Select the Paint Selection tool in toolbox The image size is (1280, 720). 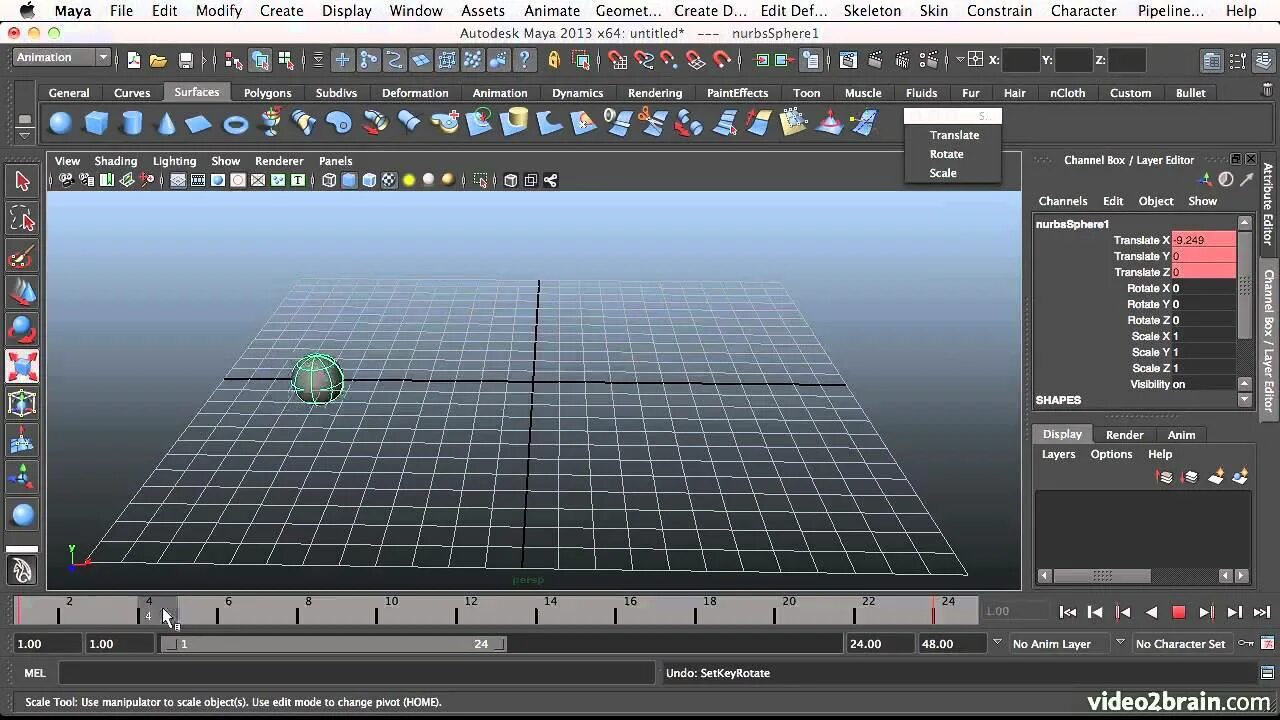tap(22, 257)
